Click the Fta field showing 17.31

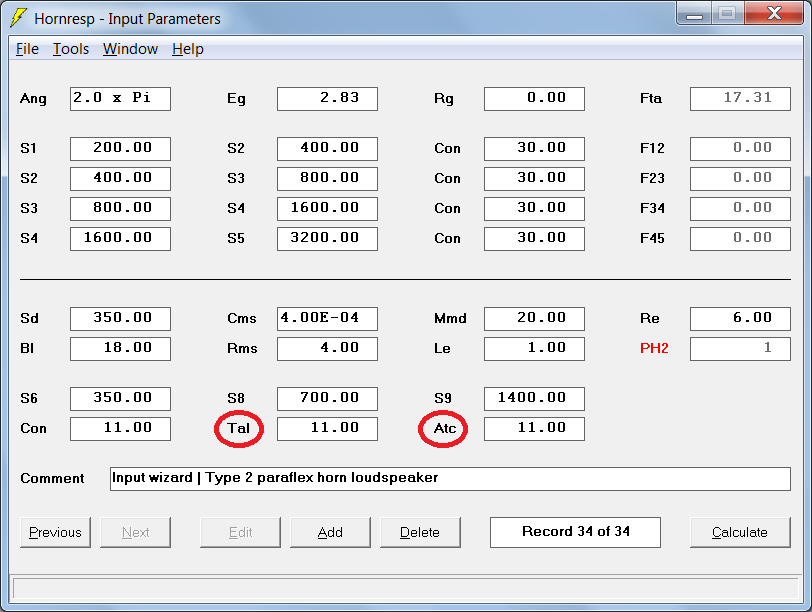point(741,99)
